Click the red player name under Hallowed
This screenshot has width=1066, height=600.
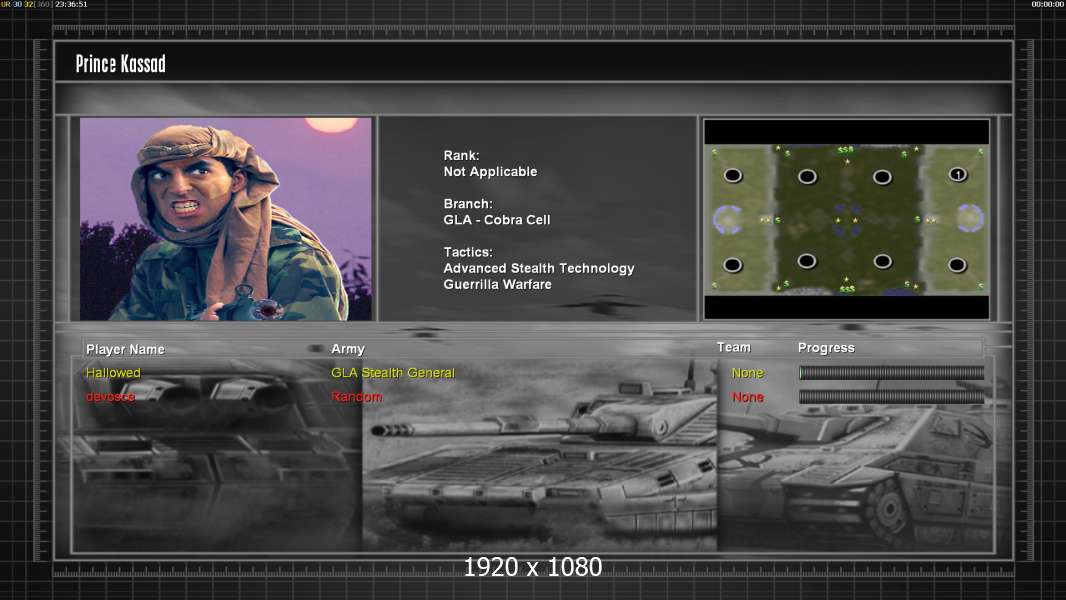pyautogui.click(x=110, y=397)
